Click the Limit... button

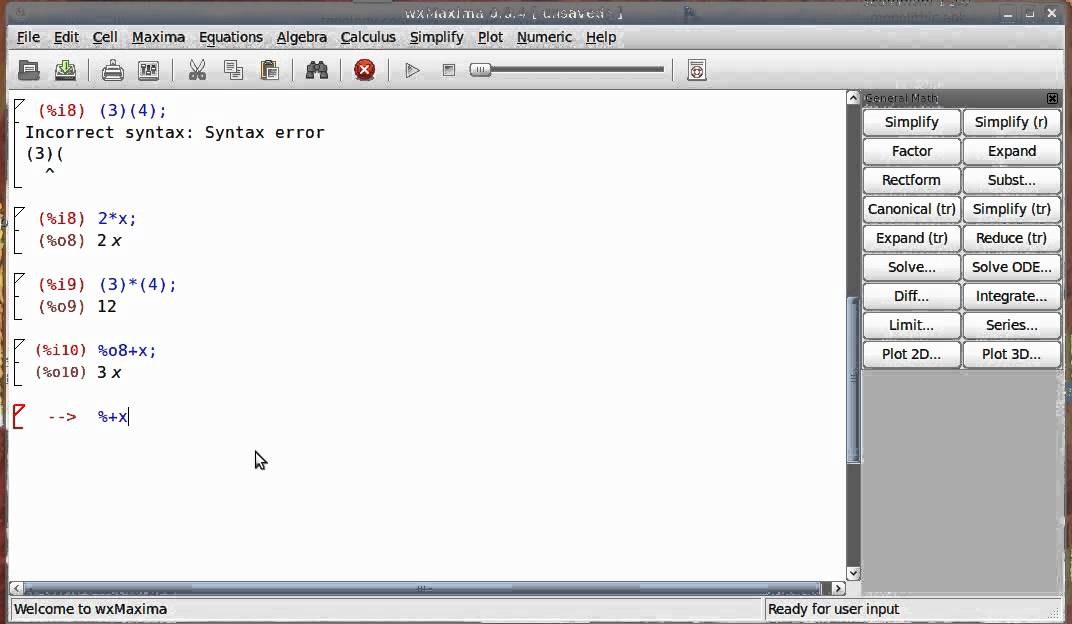tap(911, 325)
